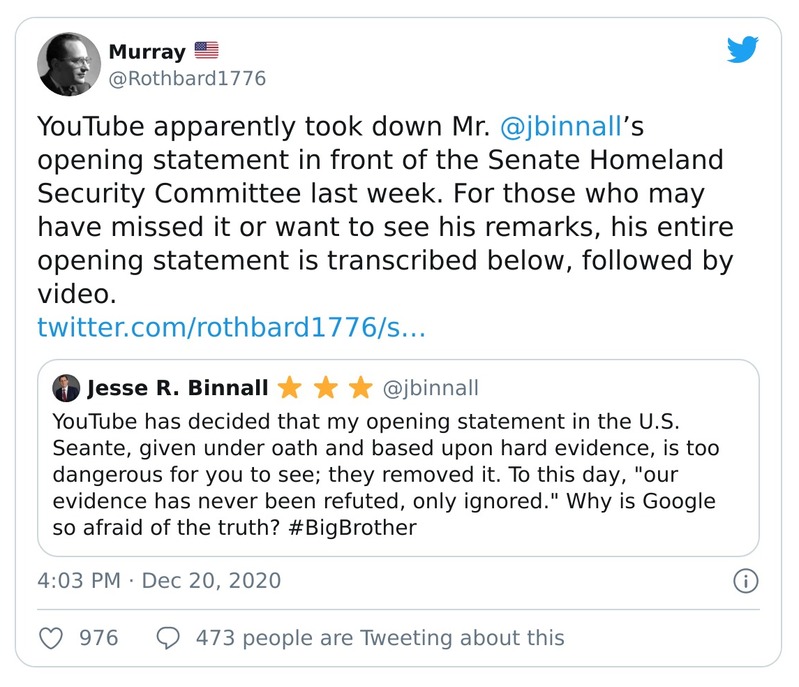
Task: Click the first gold star by Binnall's name
Action: (289, 387)
